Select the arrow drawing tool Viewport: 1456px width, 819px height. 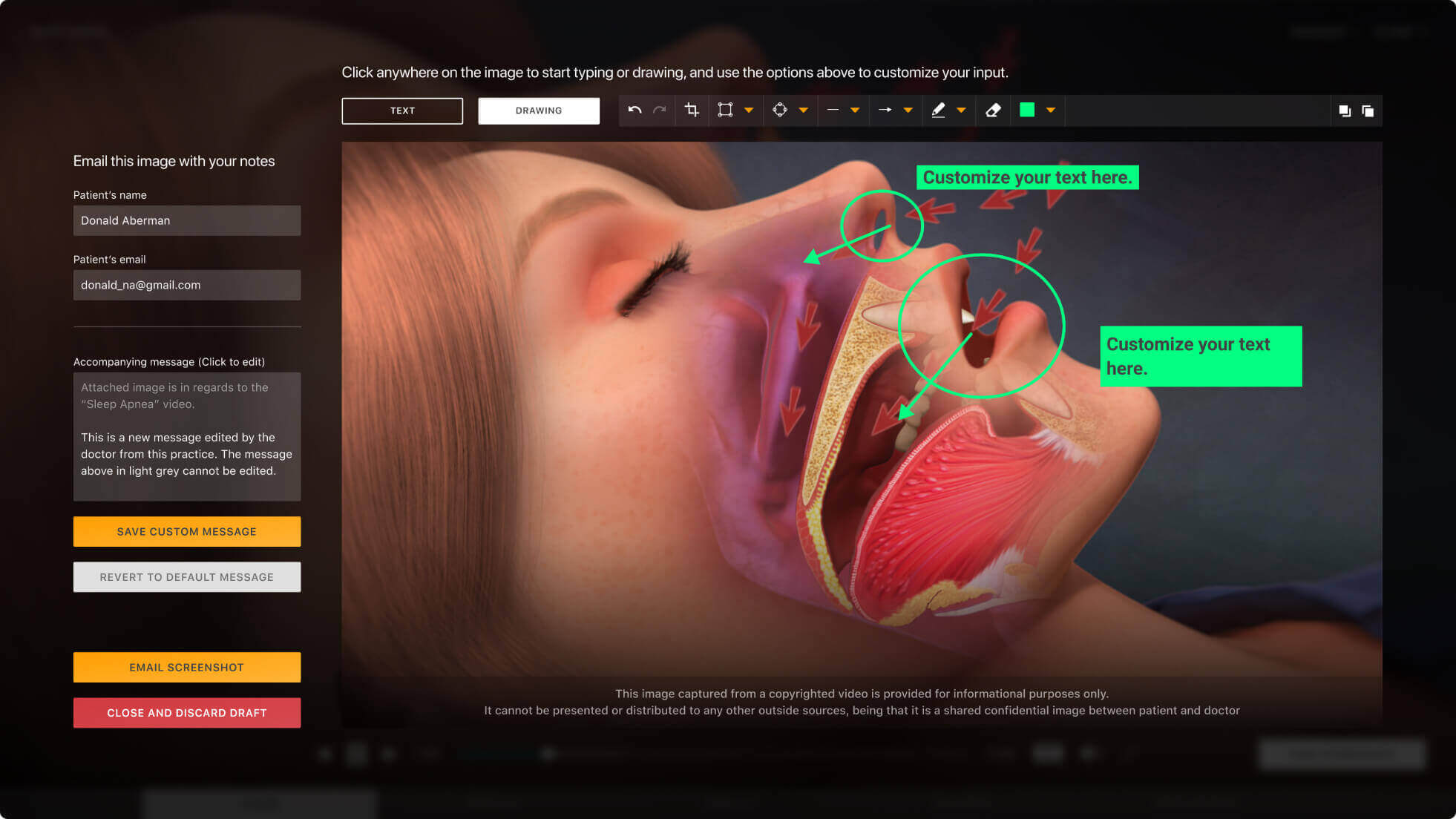[885, 111]
